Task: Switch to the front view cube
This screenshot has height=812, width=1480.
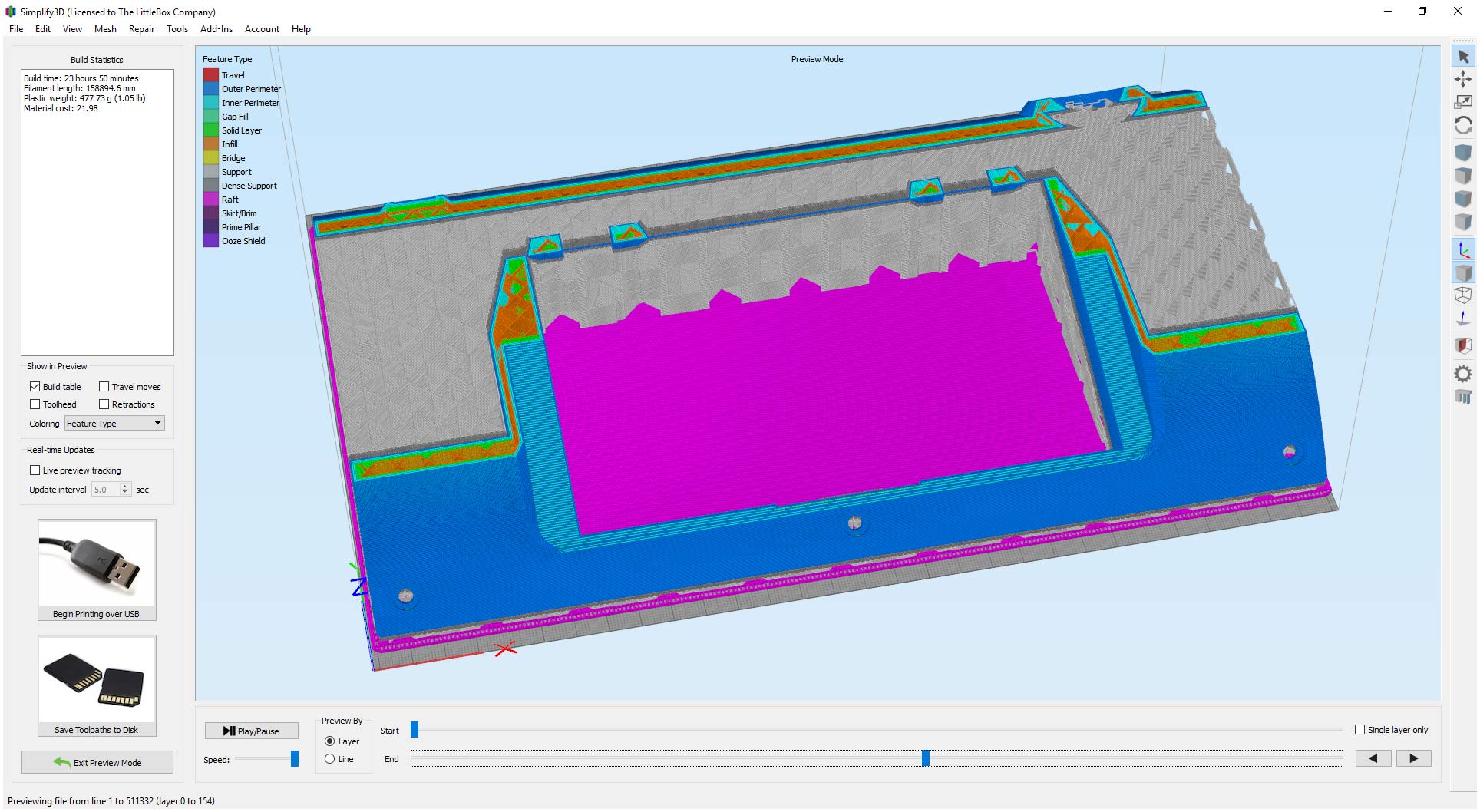Action: click(1463, 199)
